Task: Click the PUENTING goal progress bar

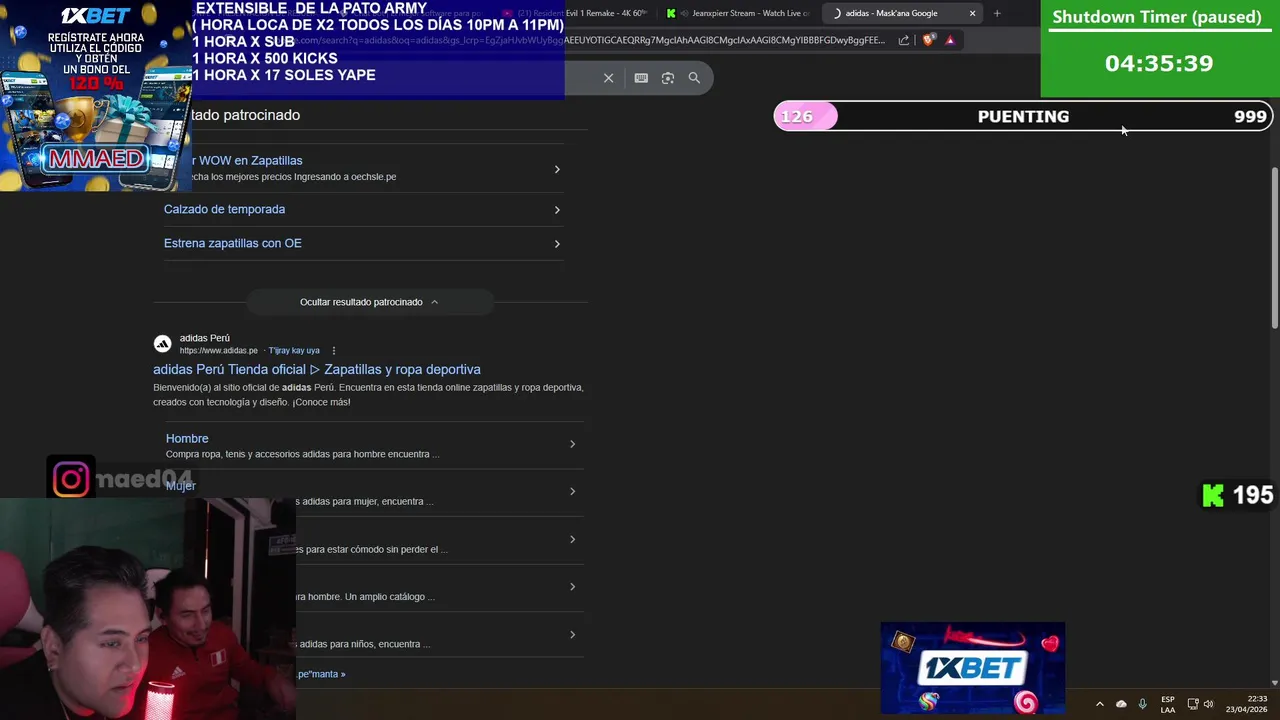Action: point(1023,116)
